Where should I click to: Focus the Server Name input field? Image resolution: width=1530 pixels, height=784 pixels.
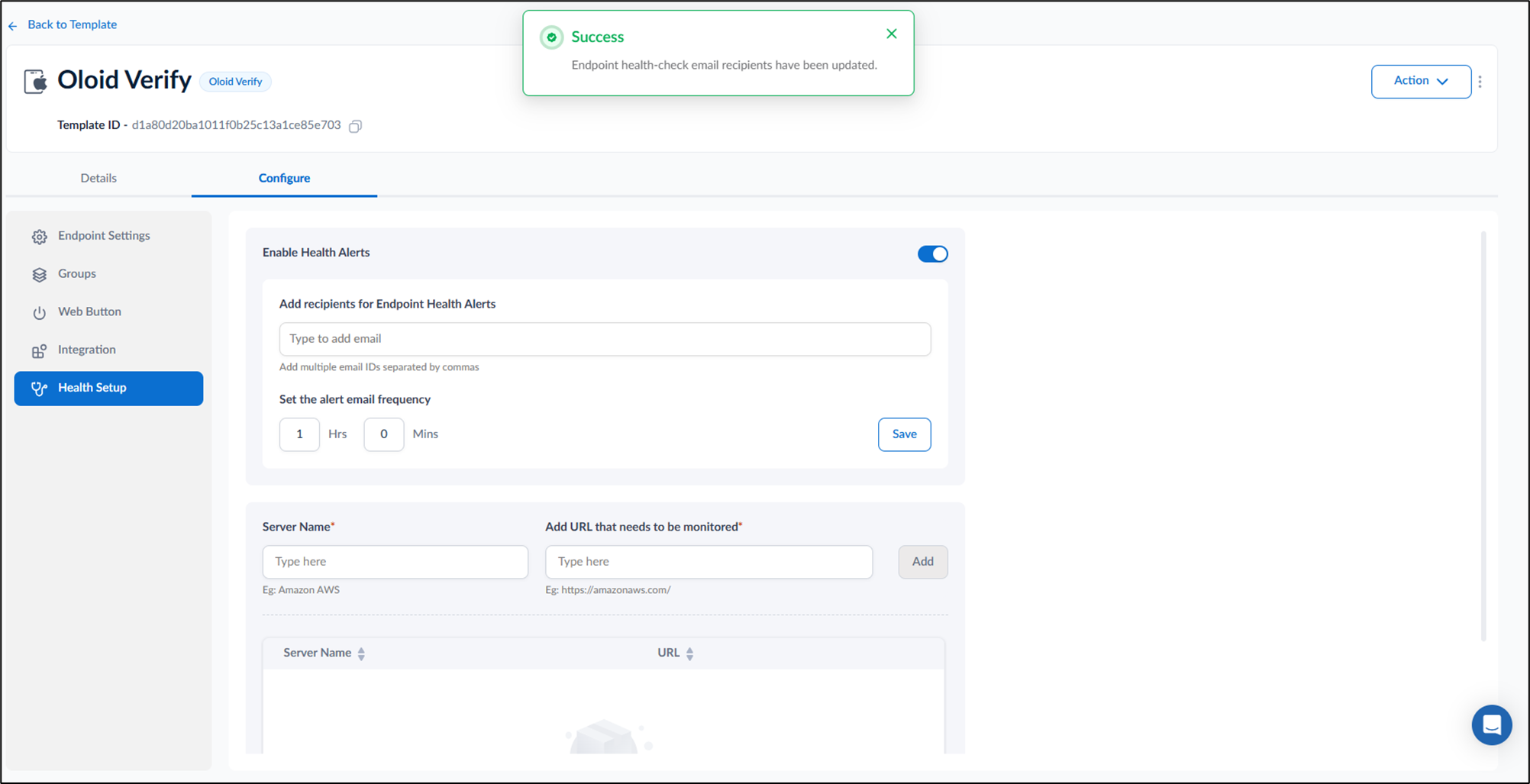(x=395, y=562)
